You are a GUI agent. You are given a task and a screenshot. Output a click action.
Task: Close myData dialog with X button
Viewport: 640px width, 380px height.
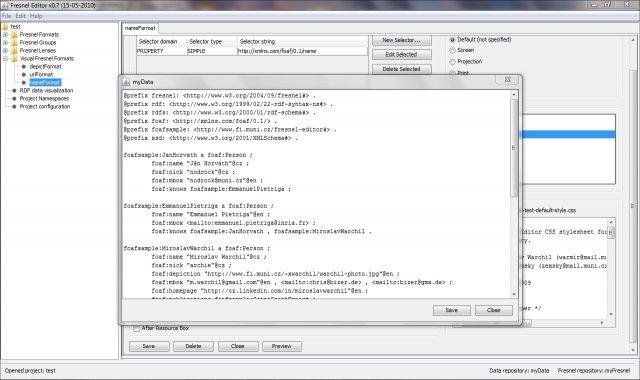pyautogui.click(x=507, y=80)
